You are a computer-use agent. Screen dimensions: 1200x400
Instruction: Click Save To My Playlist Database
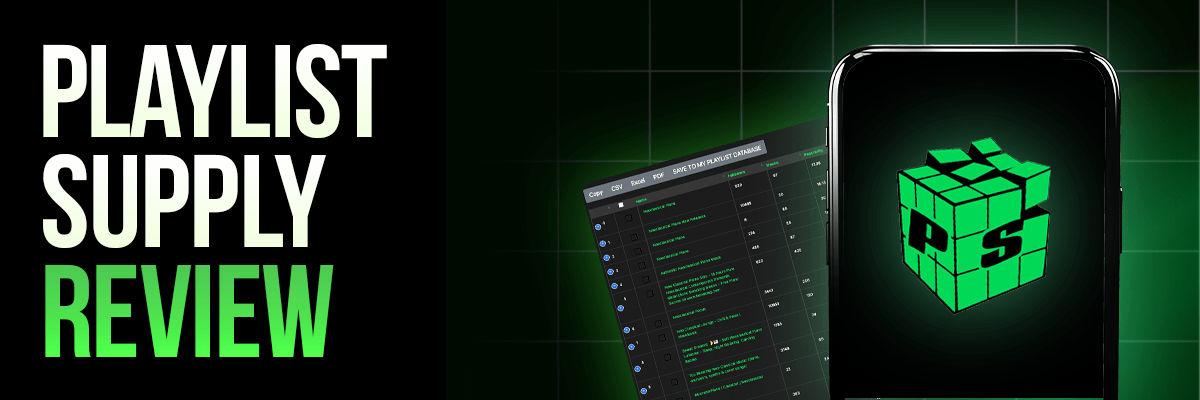(717, 161)
